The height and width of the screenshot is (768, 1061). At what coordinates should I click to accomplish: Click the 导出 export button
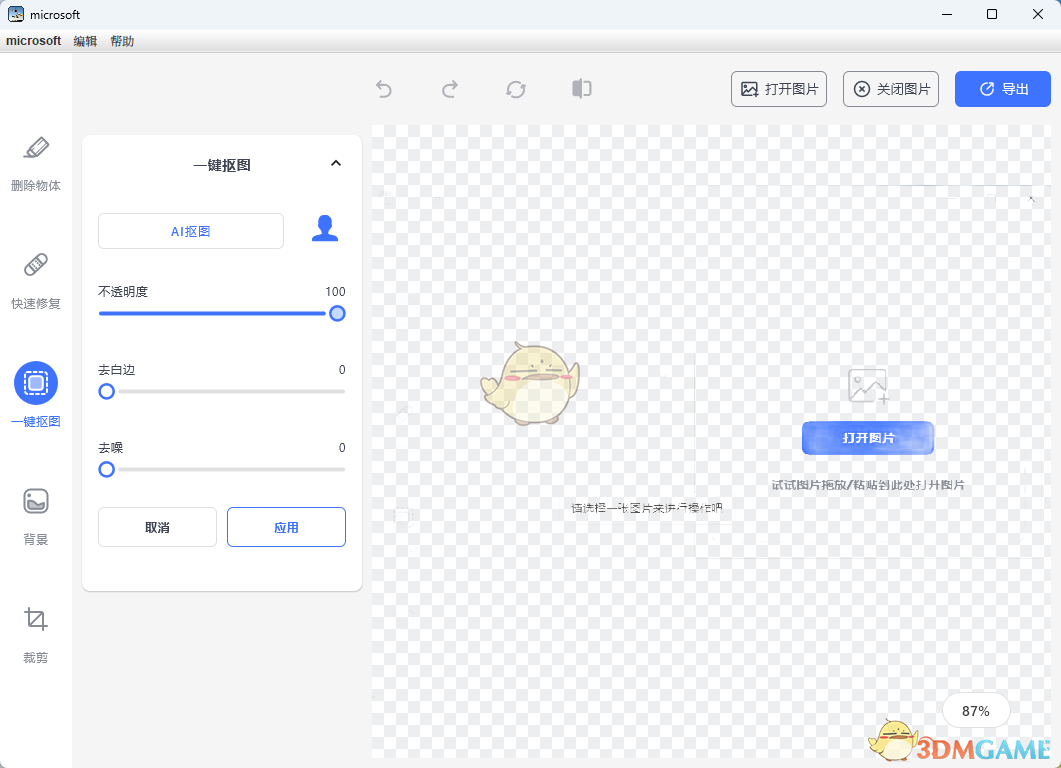[1002, 89]
